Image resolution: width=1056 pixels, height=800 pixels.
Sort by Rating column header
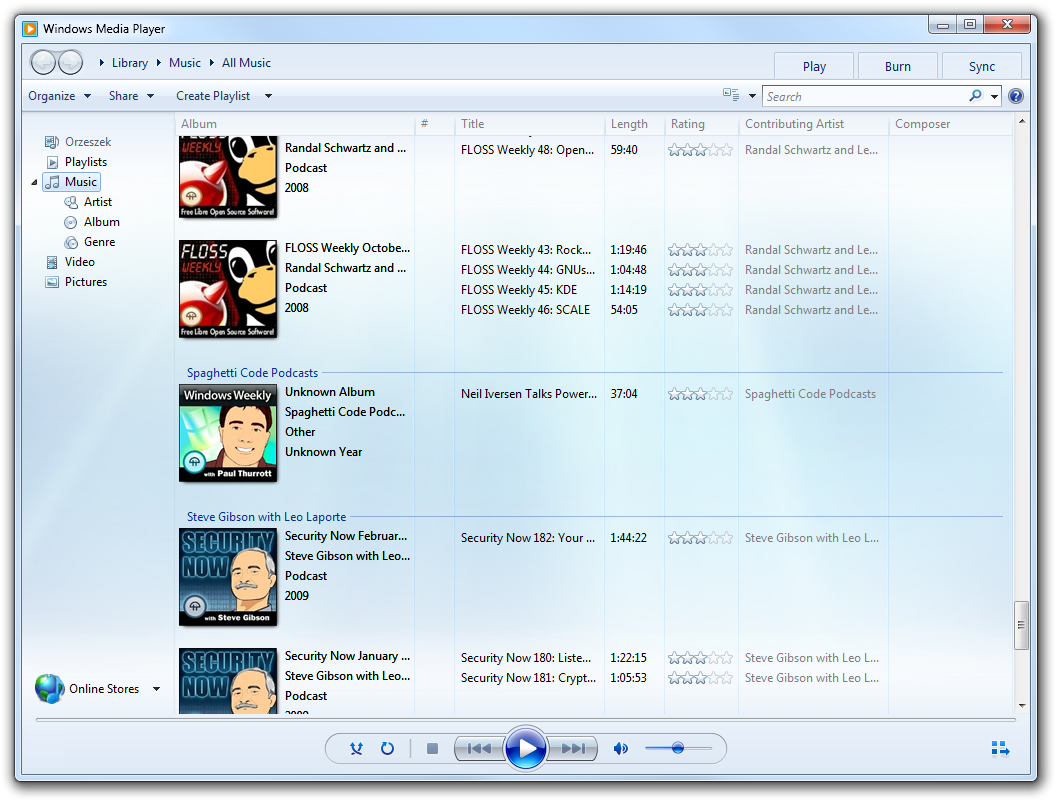coord(701,124)
